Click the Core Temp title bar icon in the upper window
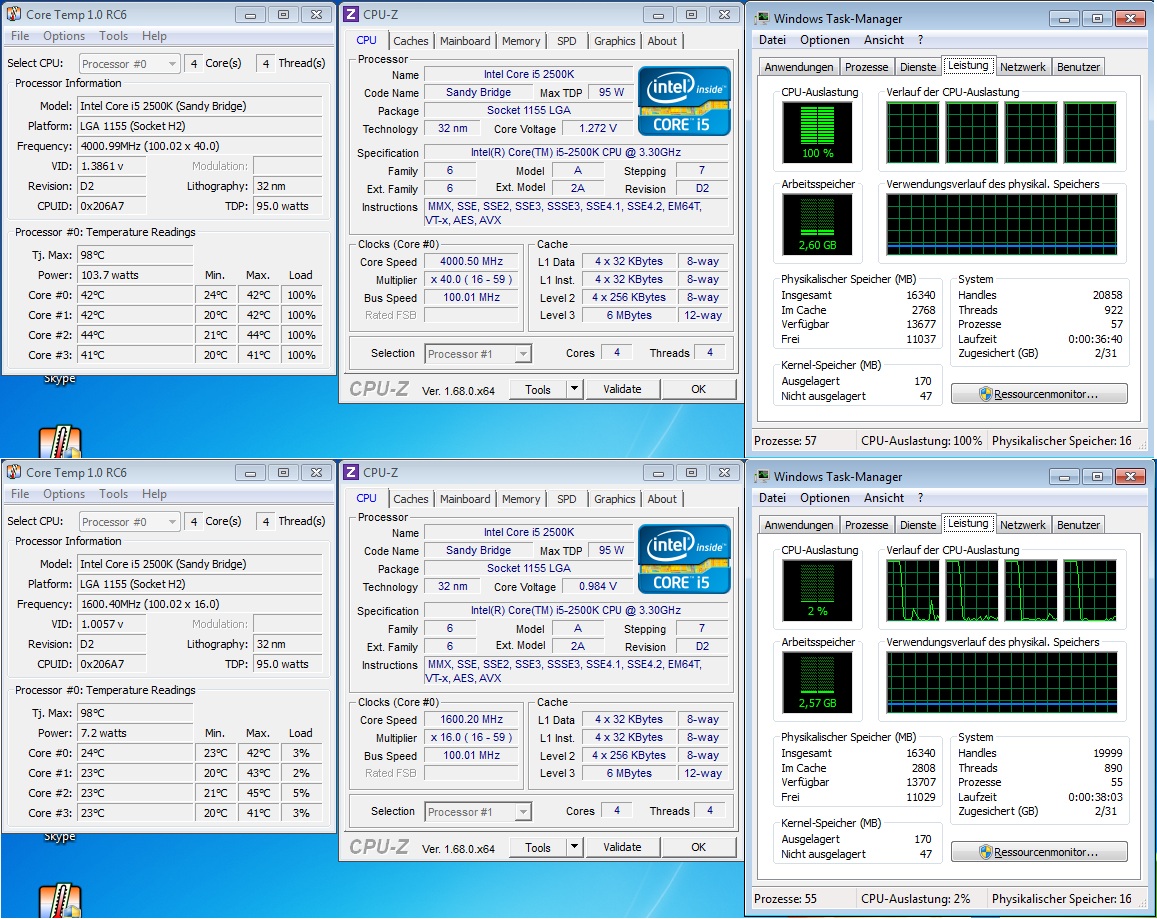1157x919 pixels. click(x=13, y=14)
